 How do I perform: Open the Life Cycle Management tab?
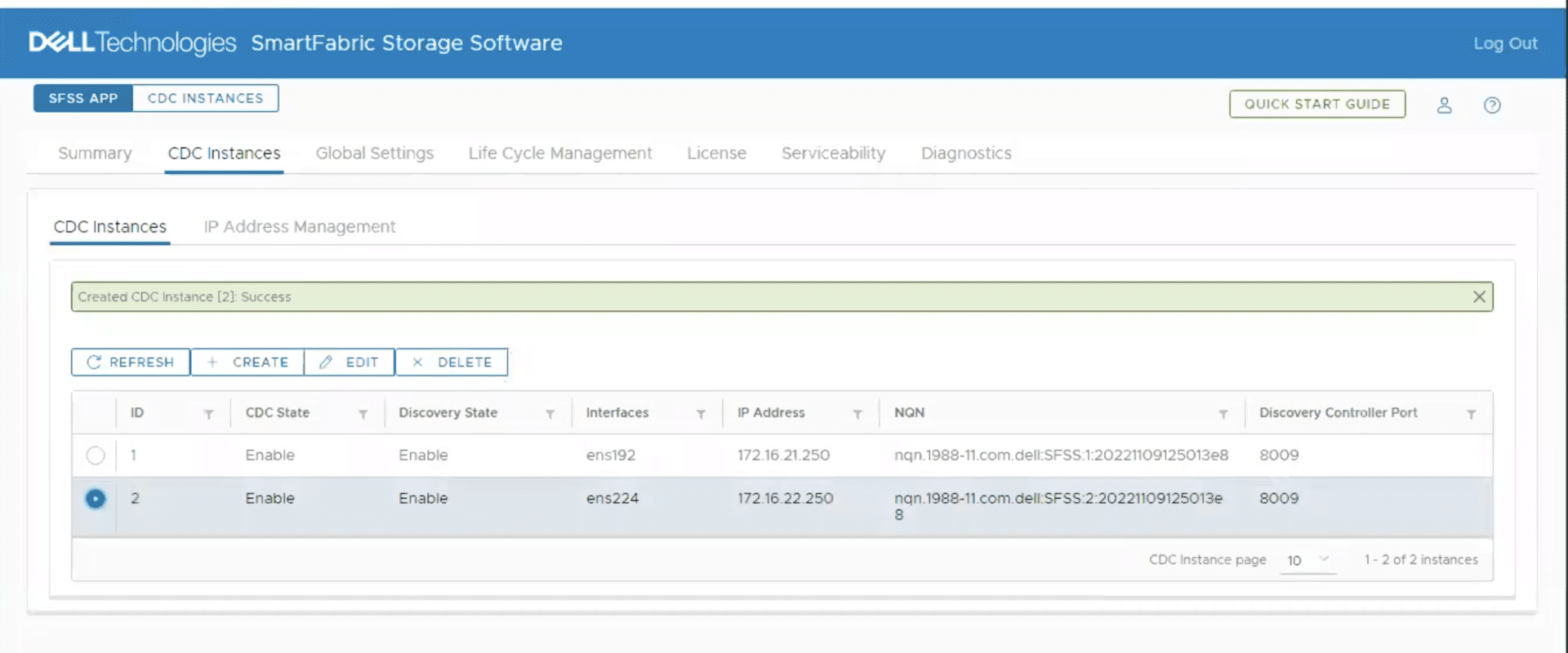tap(560, 153)
